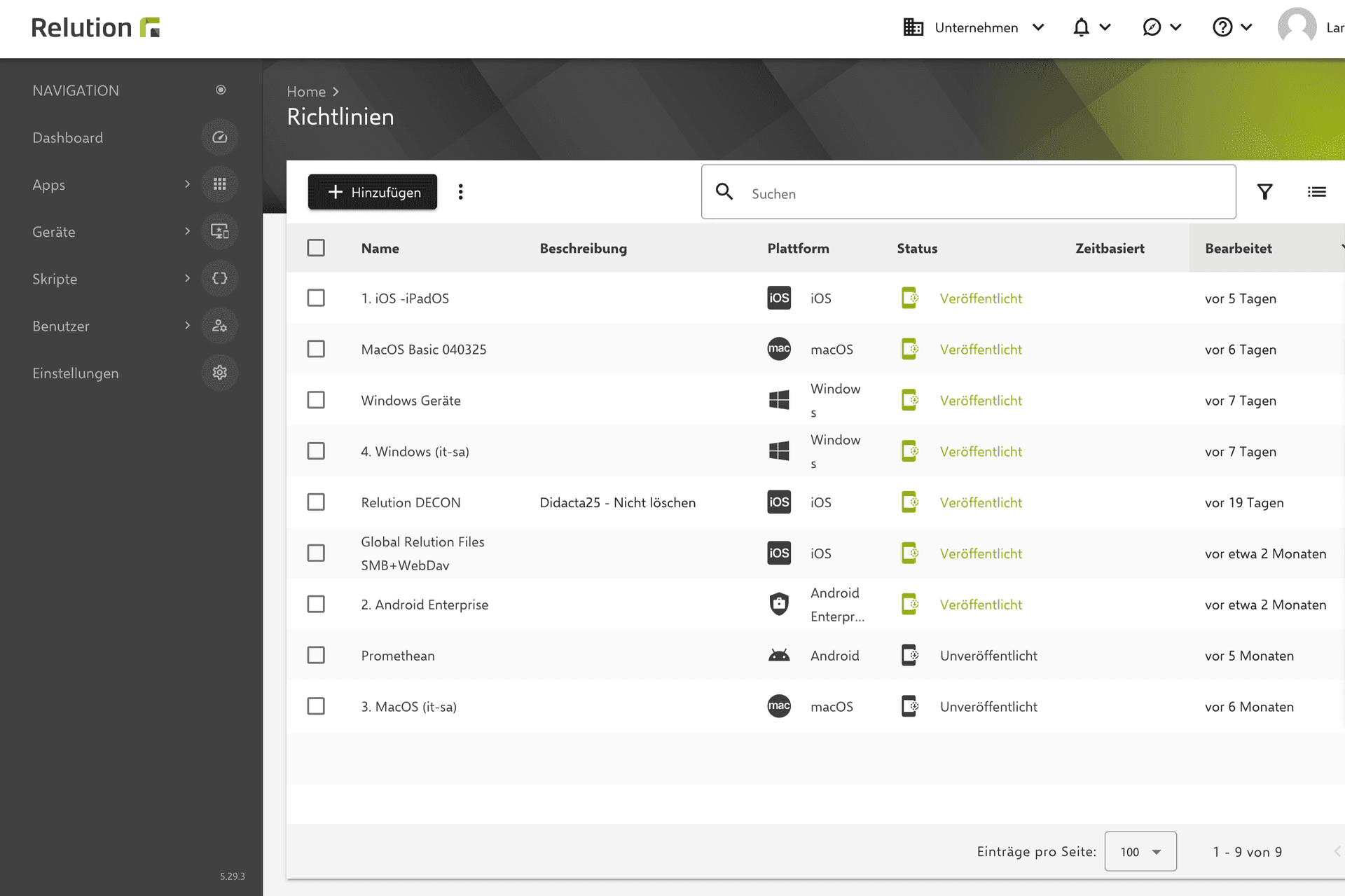Sort by the Status column header
Viewport: 1345px width, 896px height.
coord(917,248)
